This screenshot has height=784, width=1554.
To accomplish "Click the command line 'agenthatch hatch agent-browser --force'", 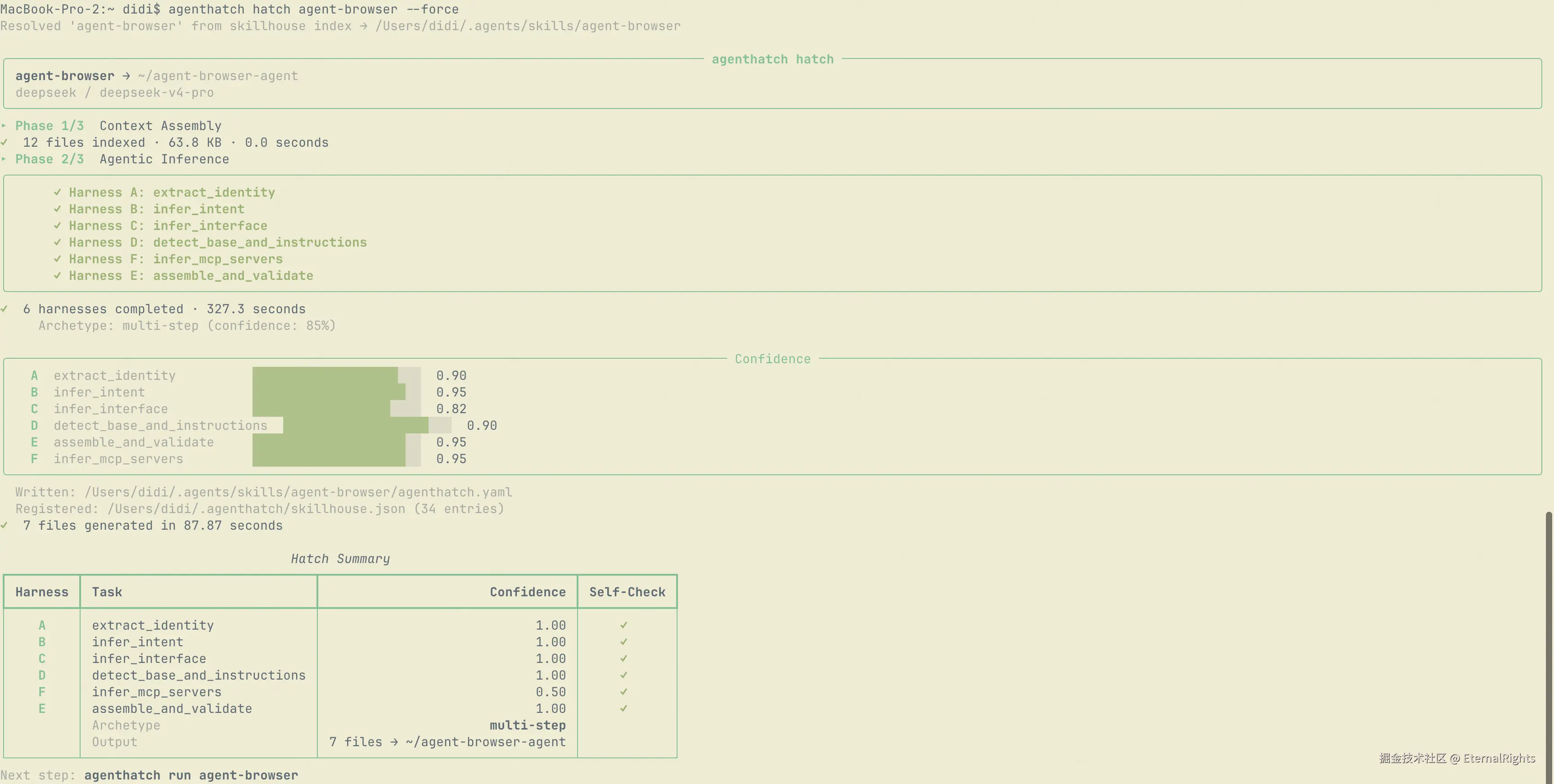I will tap(313, 9).
